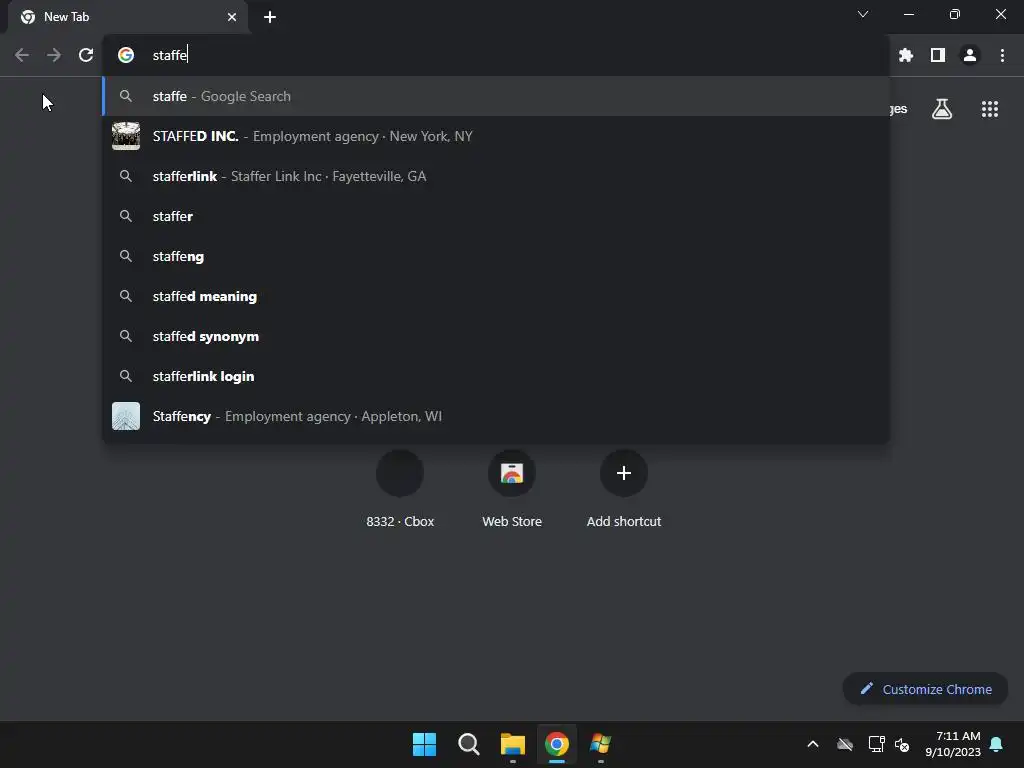
Task: Select 'staffe - Google Search' suggestion
Action: (x=496, y=96)
